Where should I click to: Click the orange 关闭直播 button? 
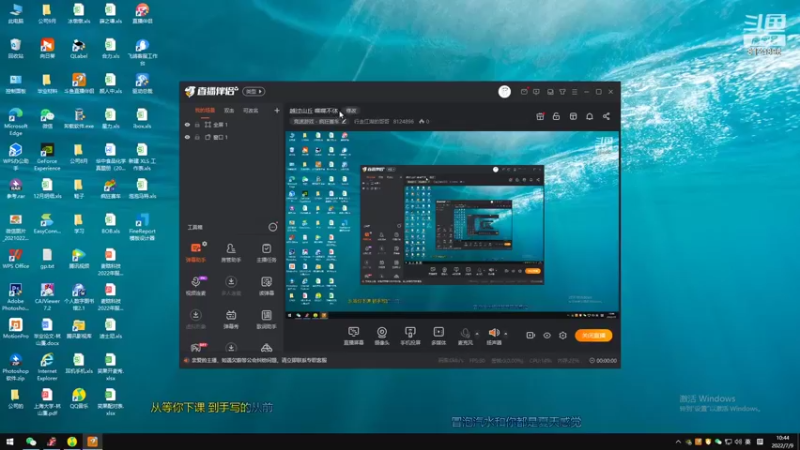(x=594, y=335)
